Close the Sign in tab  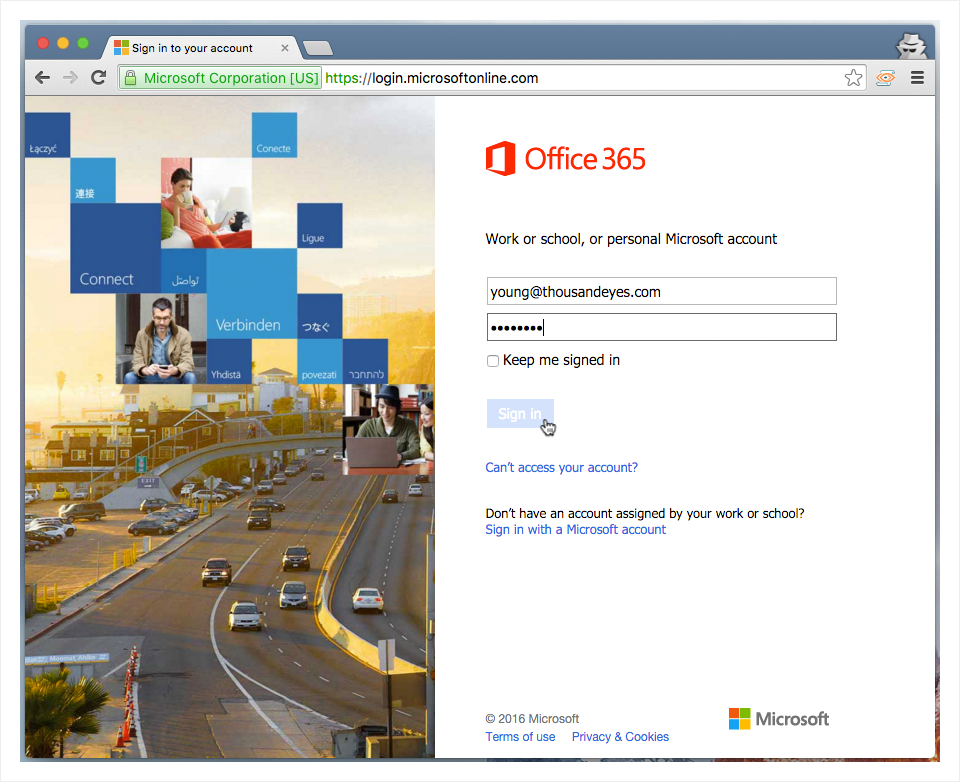tap(285, 48)
